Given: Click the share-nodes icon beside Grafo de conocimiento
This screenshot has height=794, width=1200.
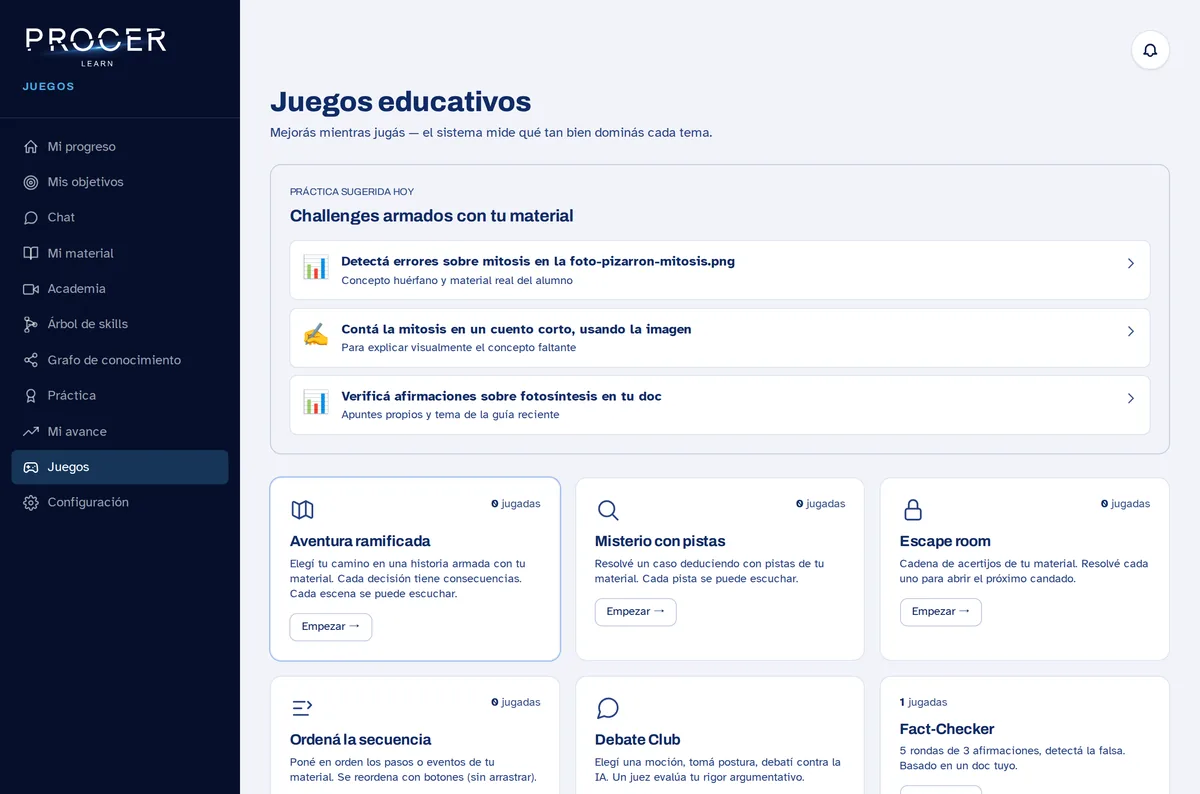Looking at the screenshot, I should pos(31,360).
